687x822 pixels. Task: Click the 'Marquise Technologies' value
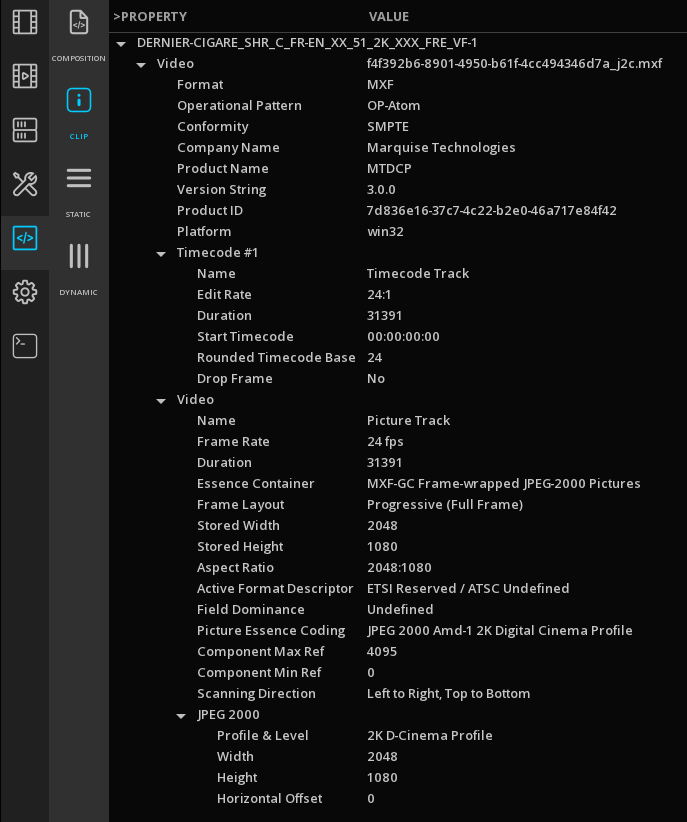(441, 148)
